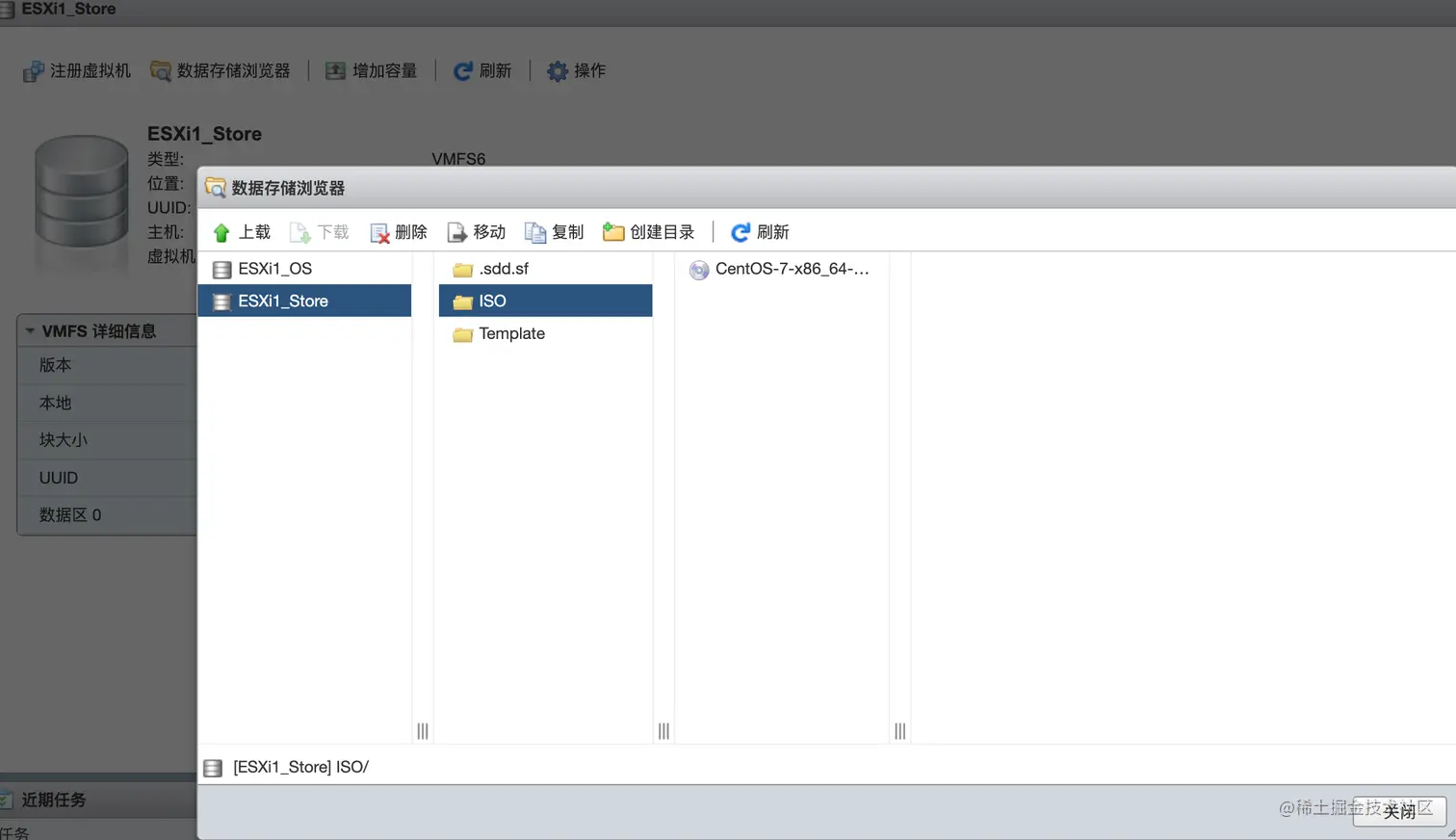Click the Upload (上载) arrow icon
1456x840 pixels.
(221, 232)
